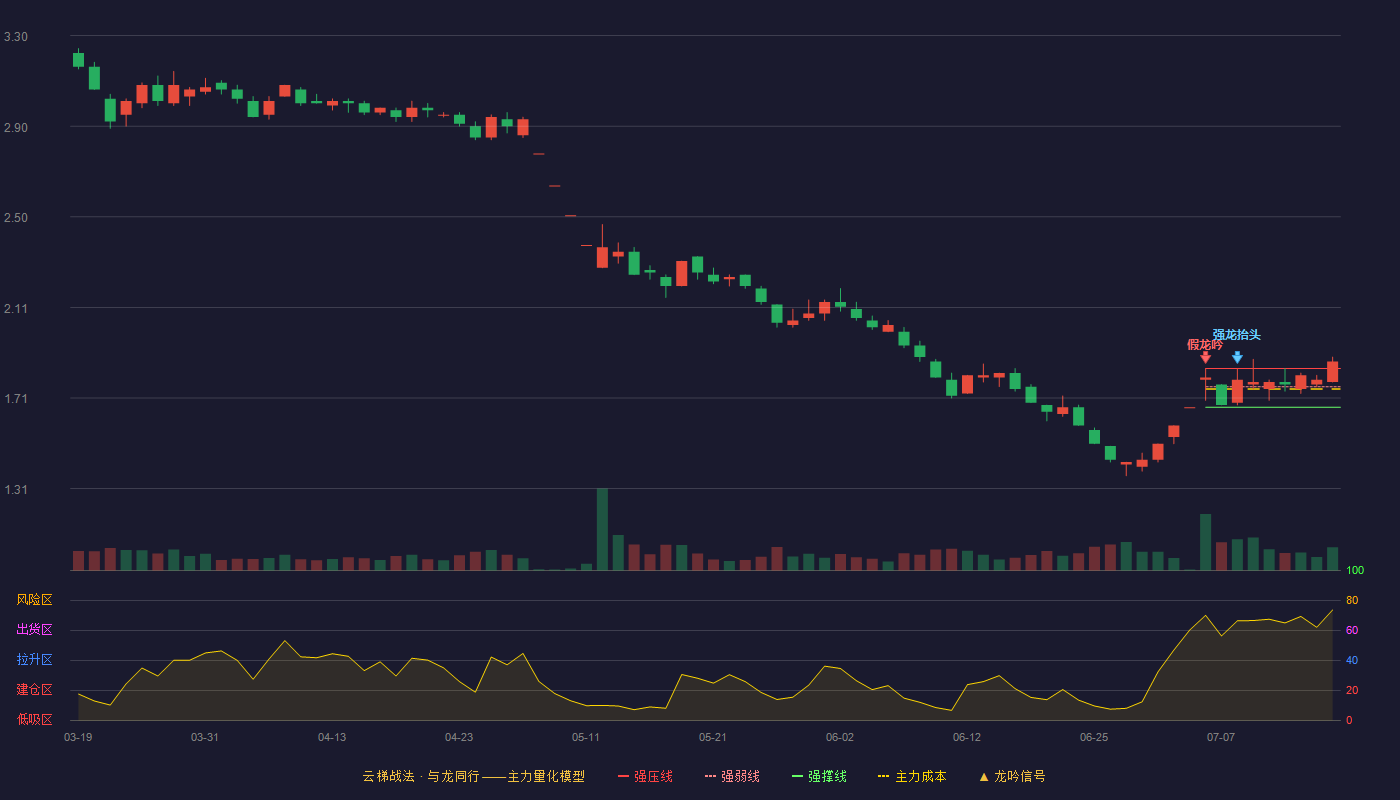Click the 80 indicator axis value
This screenshot has height=800, width=1400.
[1352, 600]
